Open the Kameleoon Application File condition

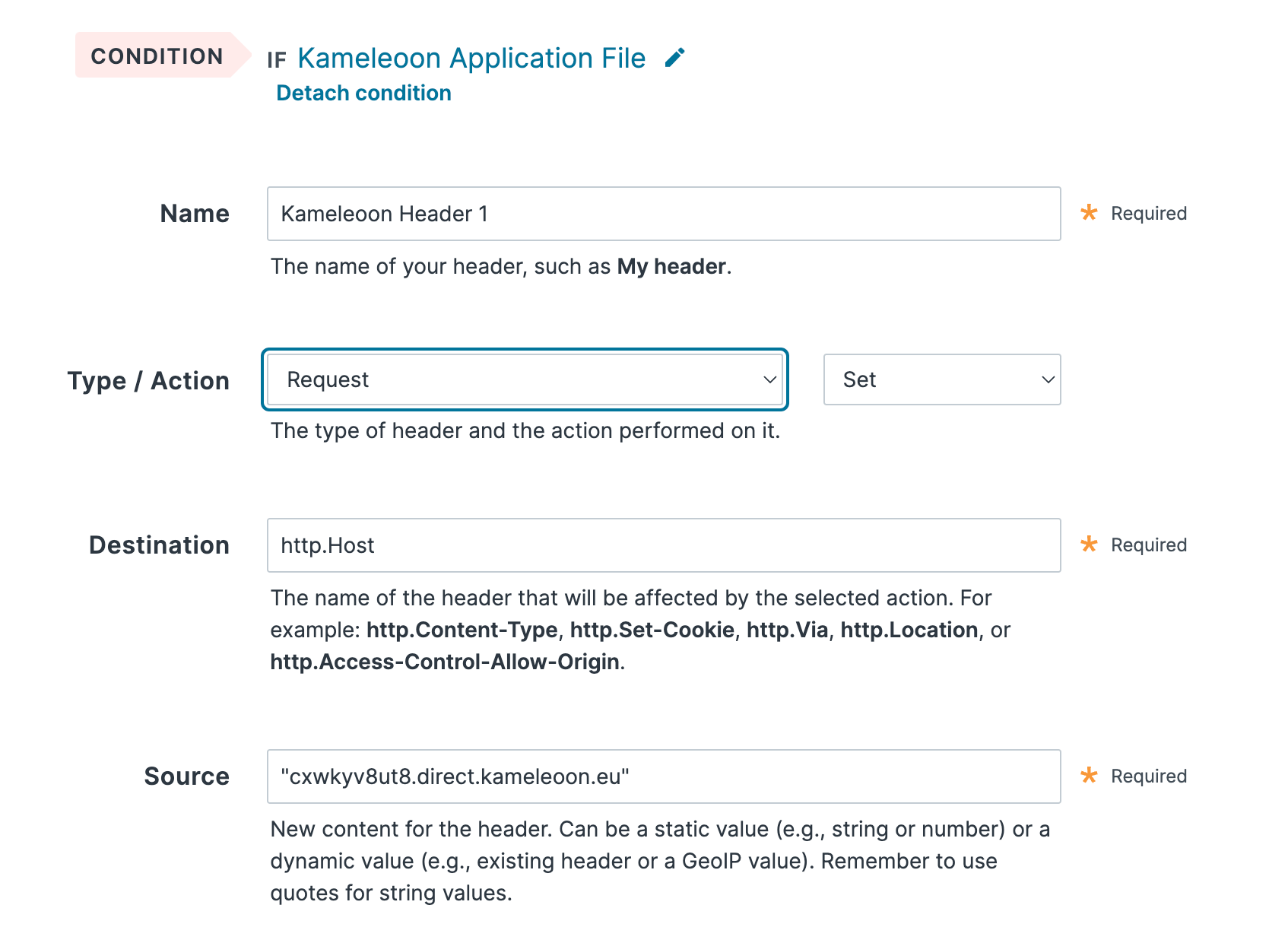pyautogui.click(x=470, y=58)
